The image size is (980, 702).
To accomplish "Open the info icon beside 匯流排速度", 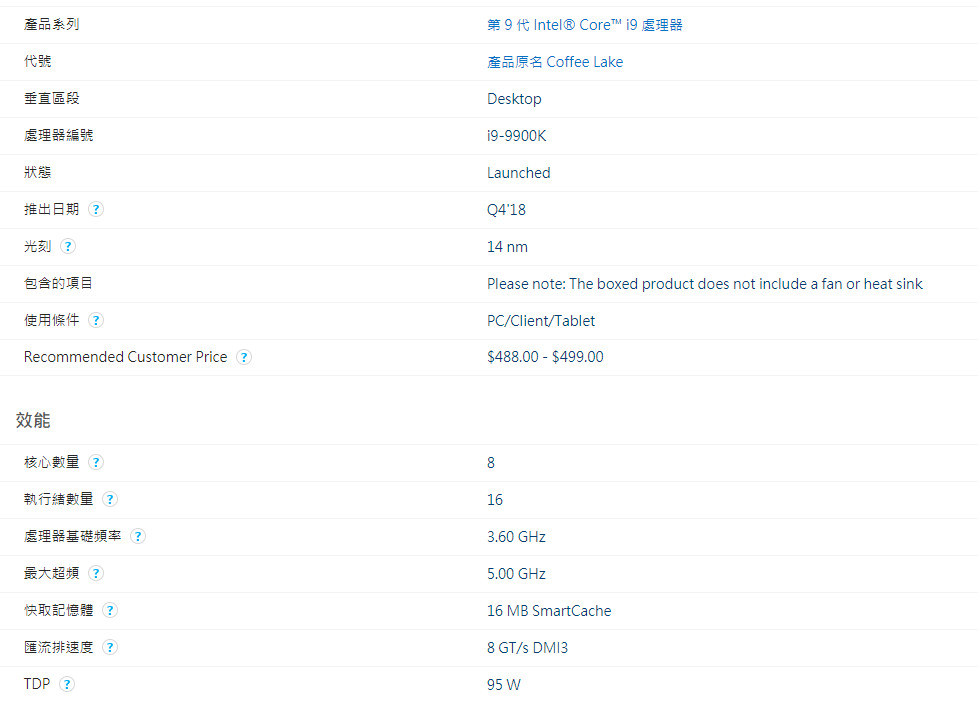I will tap(110, 648).
